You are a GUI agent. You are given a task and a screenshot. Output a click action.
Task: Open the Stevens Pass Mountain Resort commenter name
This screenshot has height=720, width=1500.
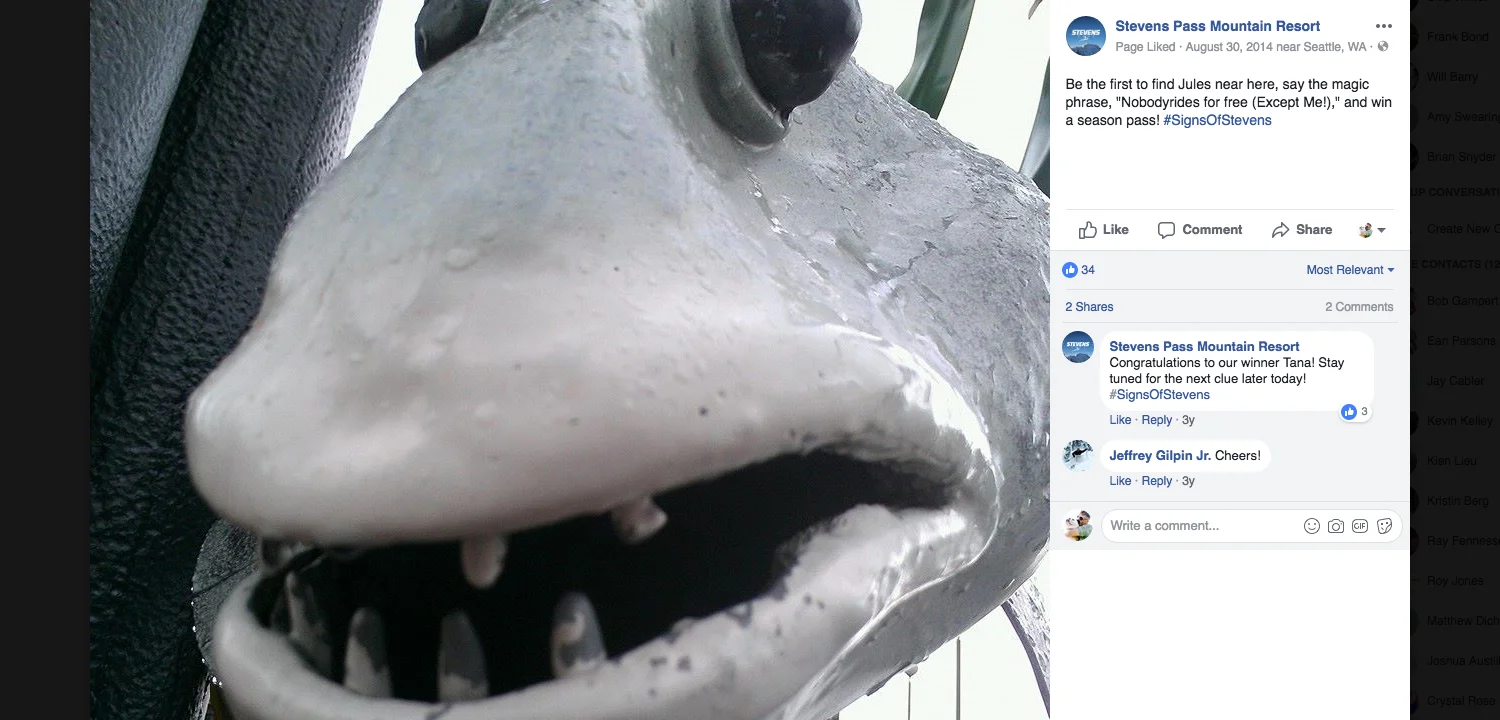click(x=1204, y=346)
